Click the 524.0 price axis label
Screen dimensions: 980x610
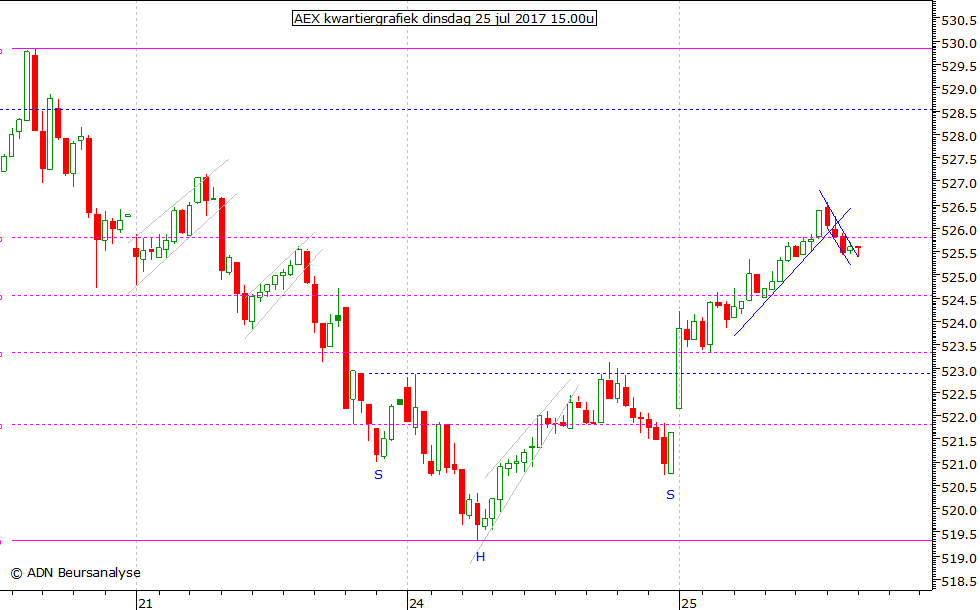pyautogui.click(x=959, y=324)
